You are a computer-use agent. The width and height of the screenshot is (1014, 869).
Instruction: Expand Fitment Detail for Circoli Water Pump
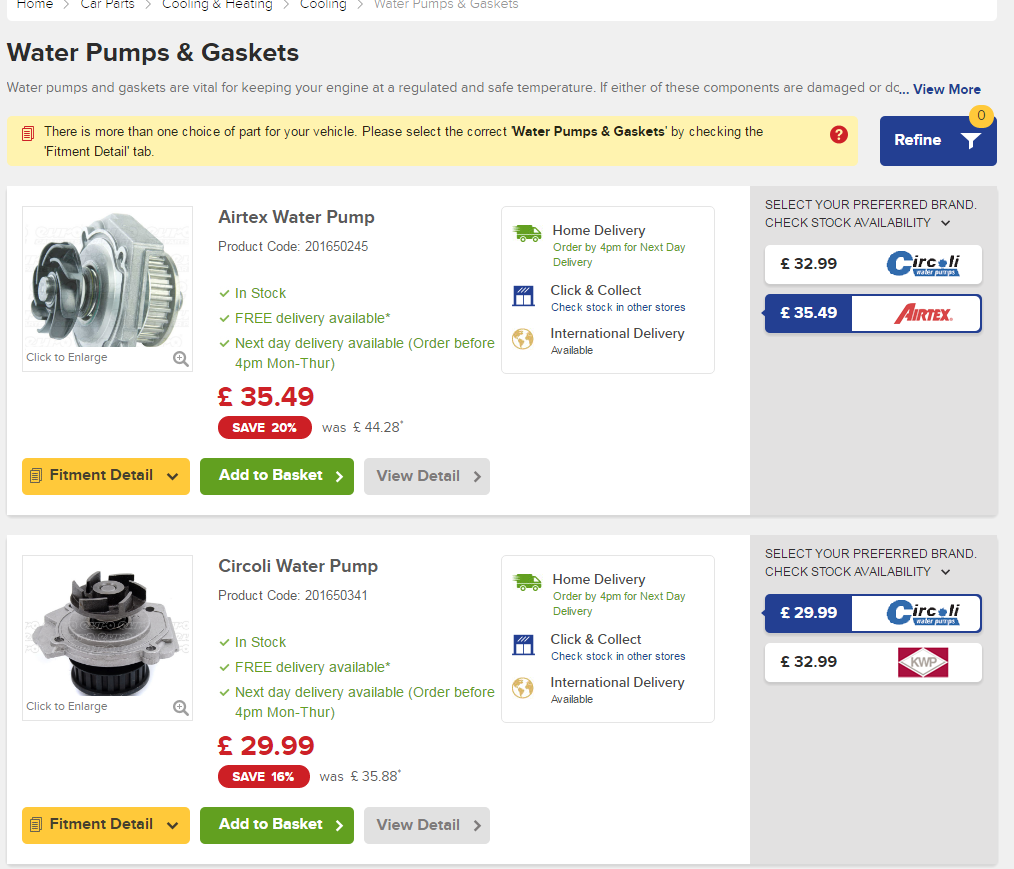105,825
